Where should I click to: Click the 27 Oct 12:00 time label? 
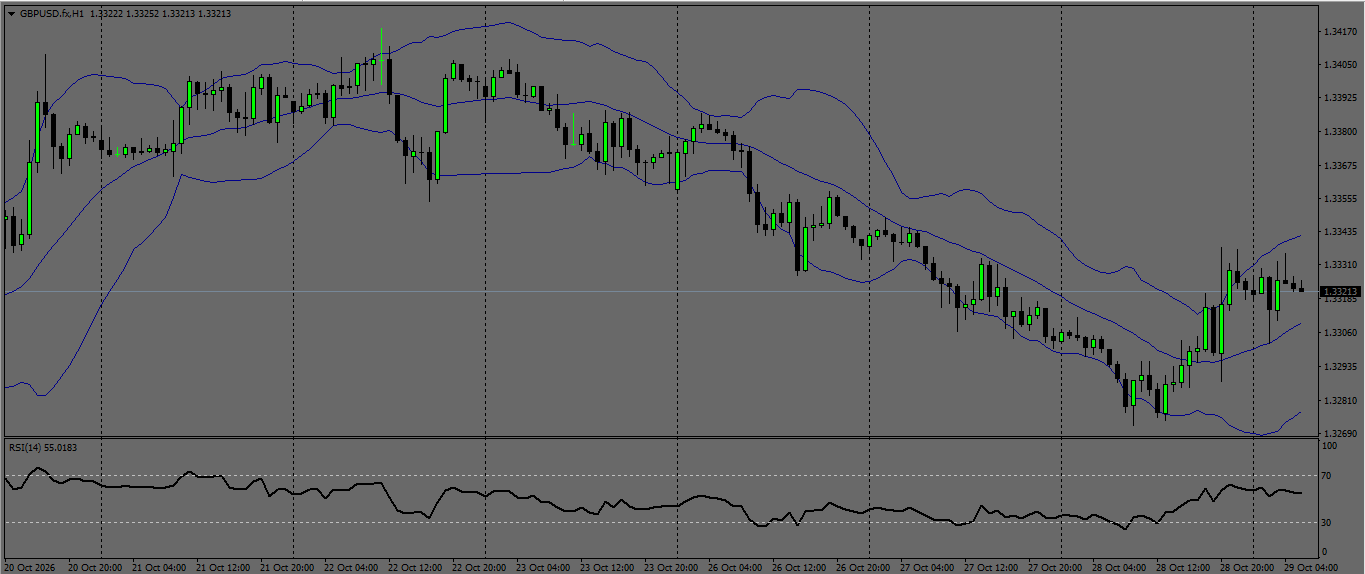coord(991,567)
